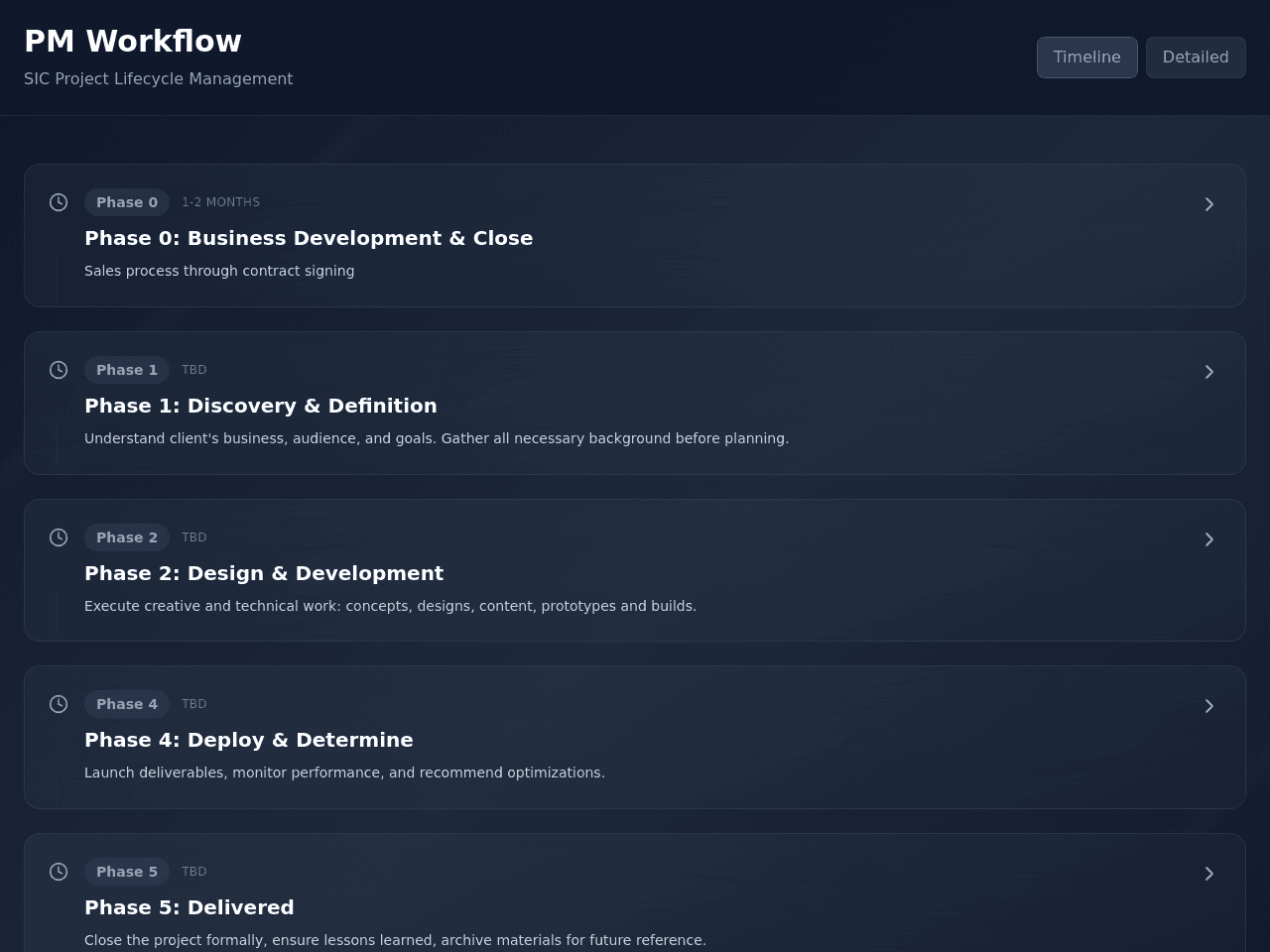
Task: Select the 'Execute creative and technical work' description
Action: [x=391, y=606]
